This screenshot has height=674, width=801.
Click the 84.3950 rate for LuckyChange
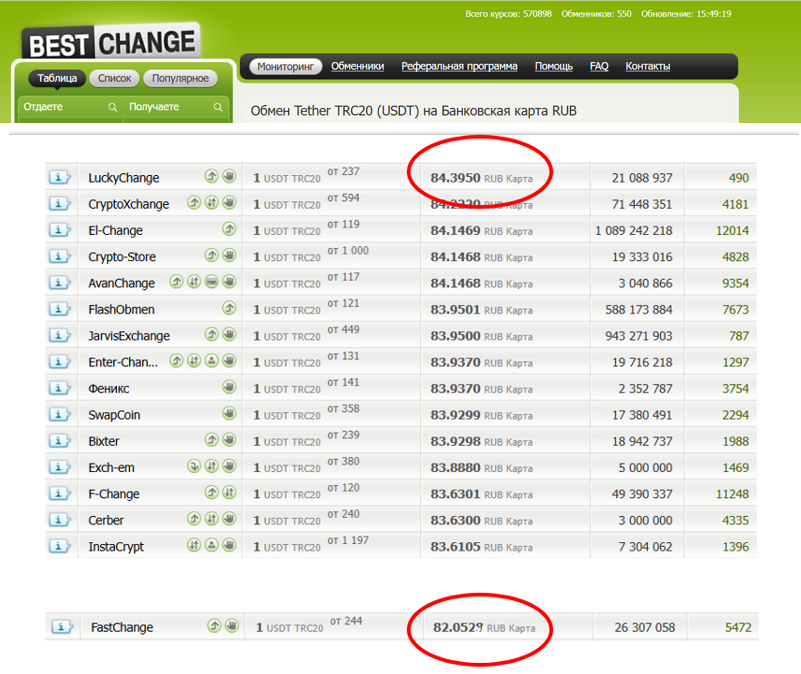(455, 178)
